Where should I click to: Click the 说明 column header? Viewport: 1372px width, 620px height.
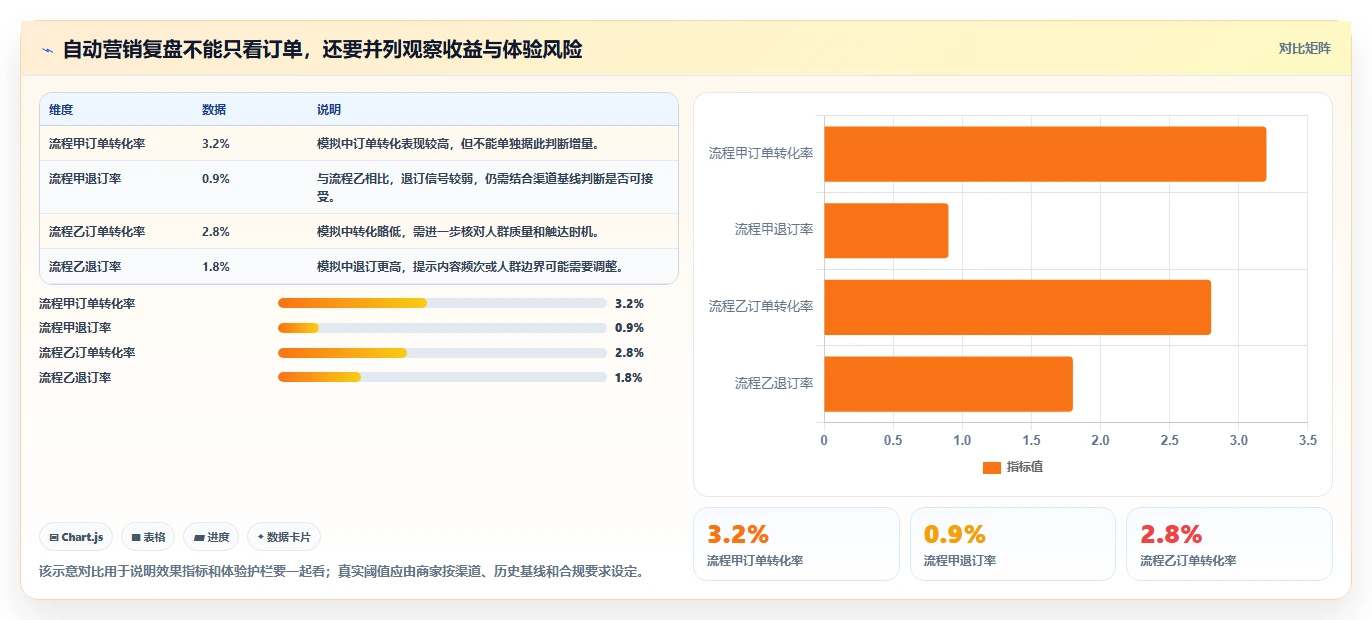(329, 110)
